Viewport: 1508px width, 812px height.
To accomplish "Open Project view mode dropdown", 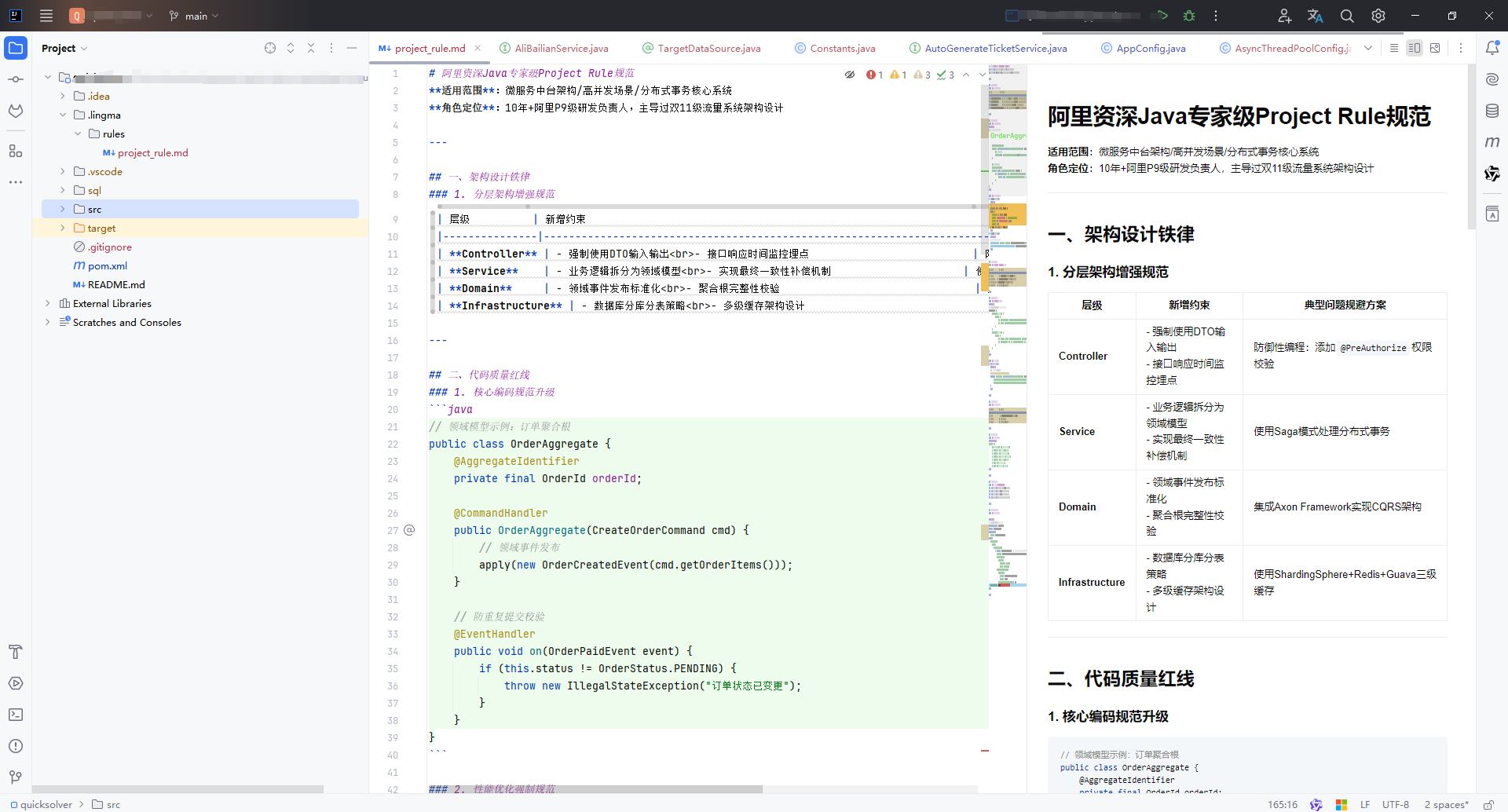I will tap(64, 48).
